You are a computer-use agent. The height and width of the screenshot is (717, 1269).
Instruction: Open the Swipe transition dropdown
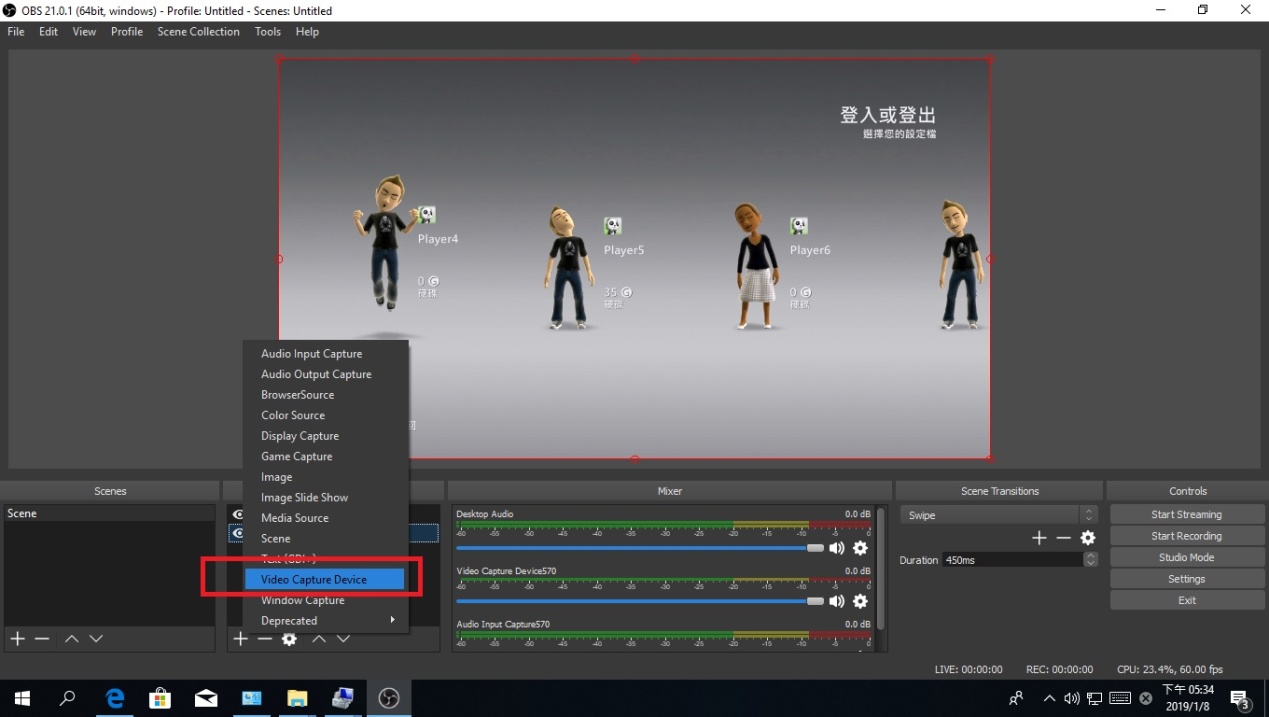tap(998, 515)
